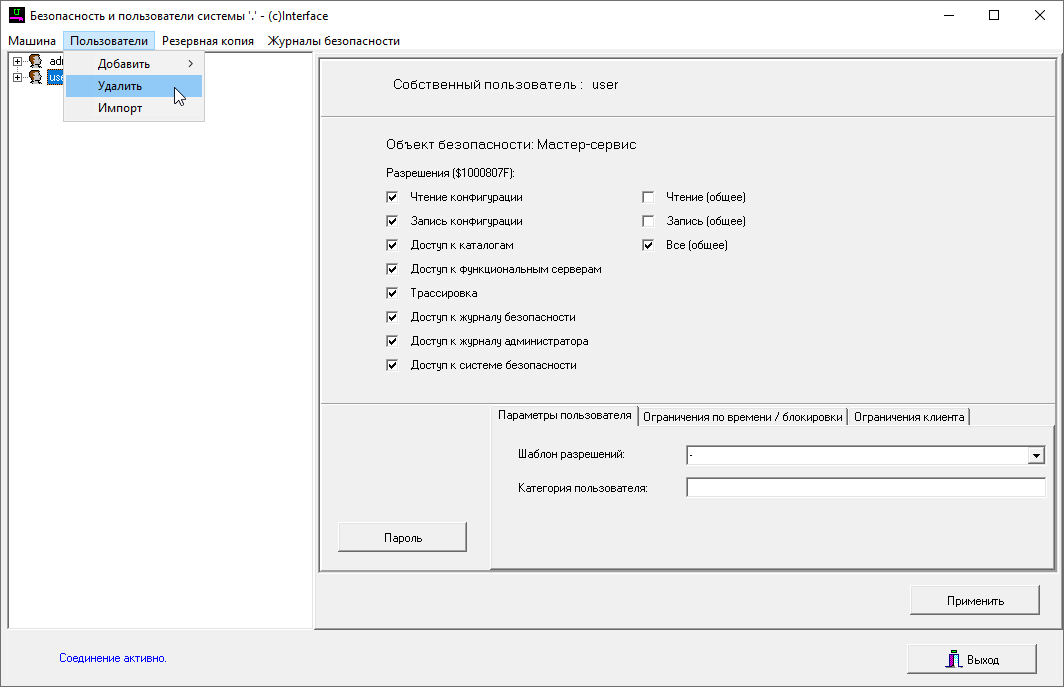Open the Добавить submenu
Viewport: 1064px width, 687px height.
coord(124,64)
